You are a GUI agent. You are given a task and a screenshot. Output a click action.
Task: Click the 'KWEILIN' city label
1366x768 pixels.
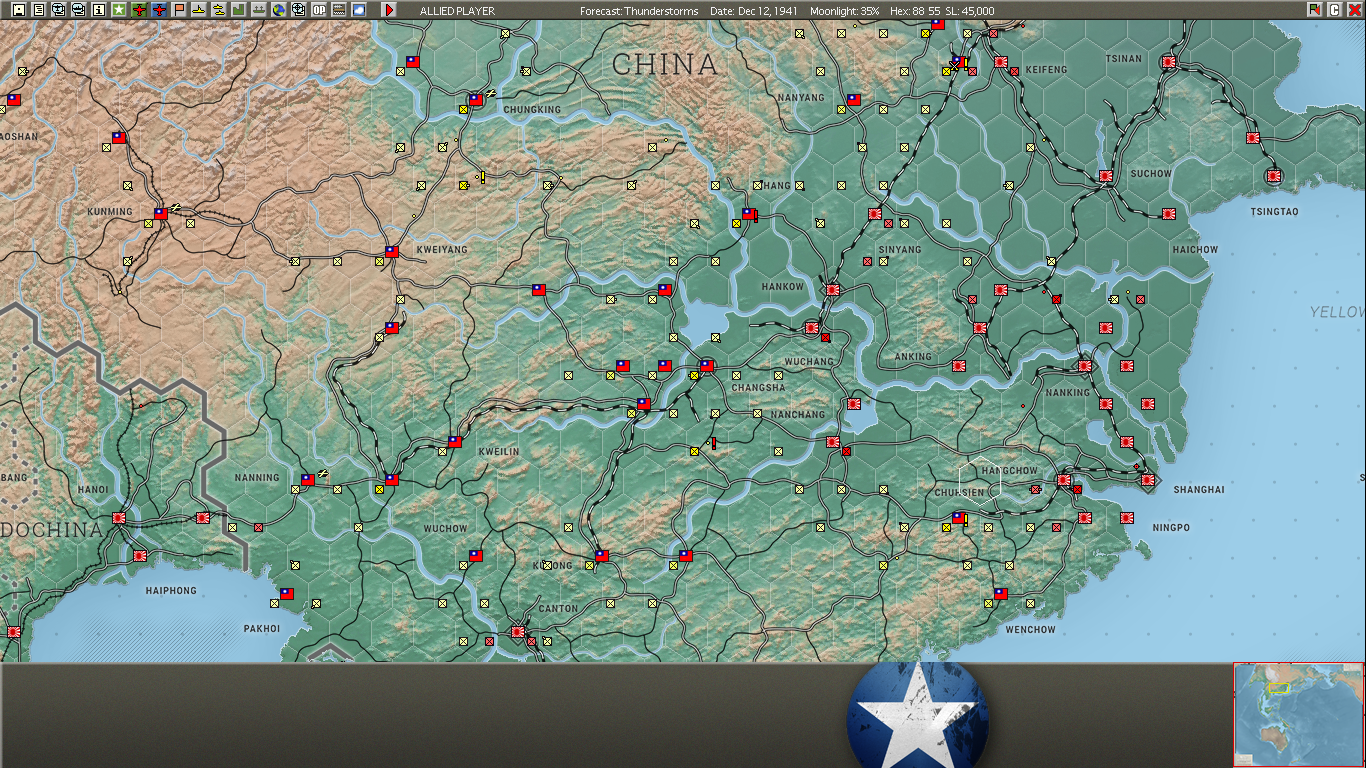click(x=499, y=452)
